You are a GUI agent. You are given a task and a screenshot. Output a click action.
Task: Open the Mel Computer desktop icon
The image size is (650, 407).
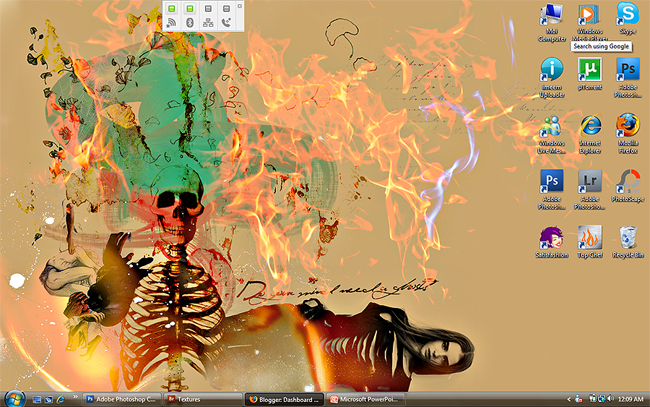coord(551,22)
